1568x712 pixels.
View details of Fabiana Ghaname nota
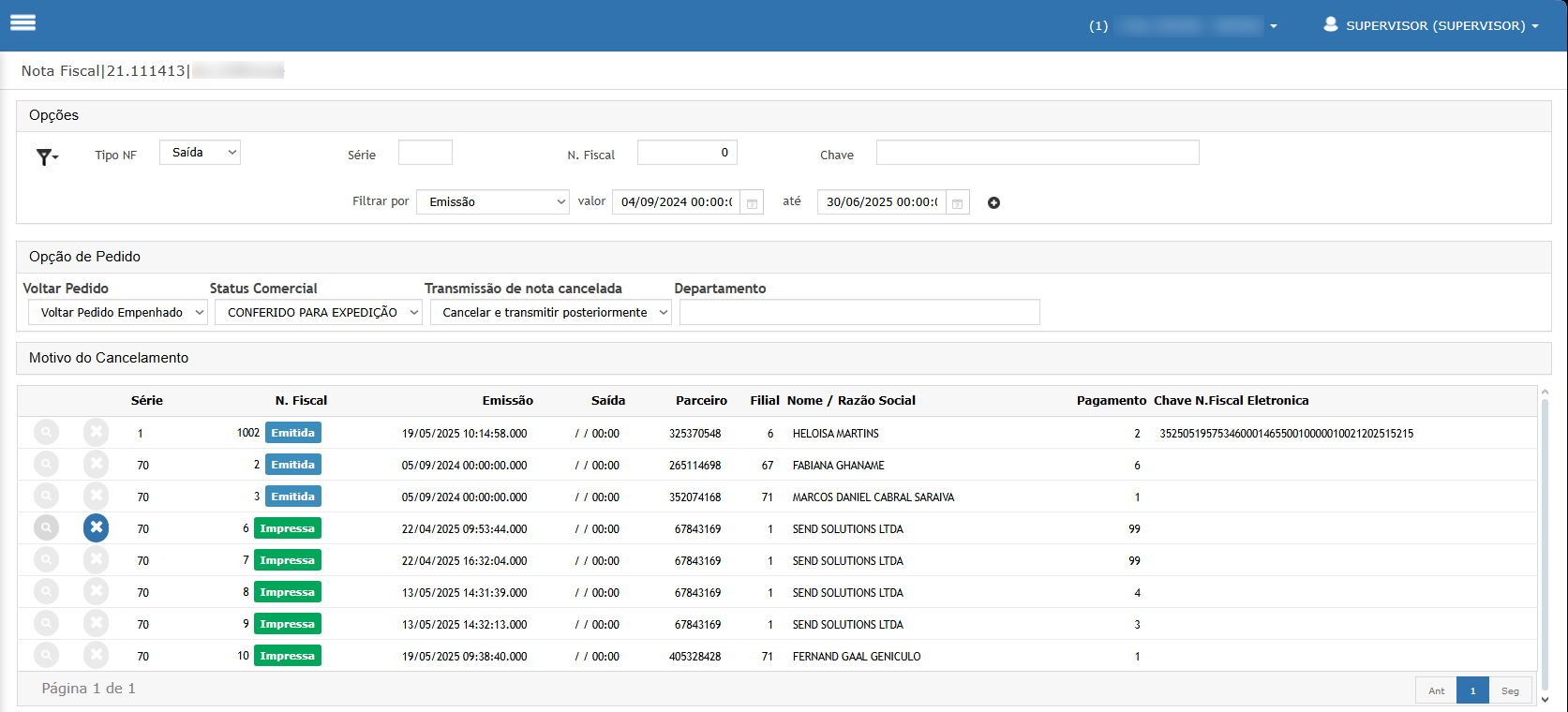click(x=46, y=464)
